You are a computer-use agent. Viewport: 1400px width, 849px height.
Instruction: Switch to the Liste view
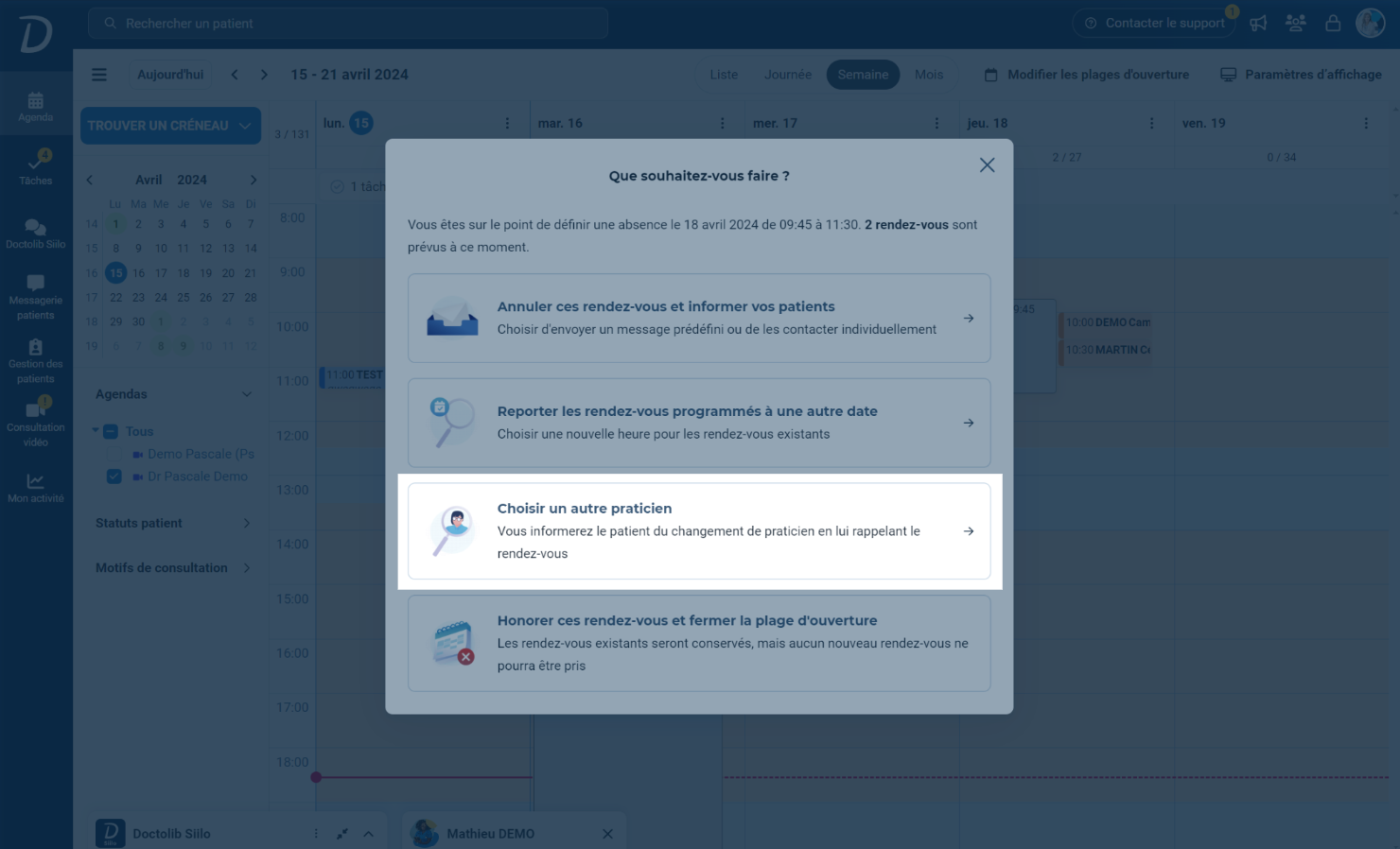(x=724, y=75)
